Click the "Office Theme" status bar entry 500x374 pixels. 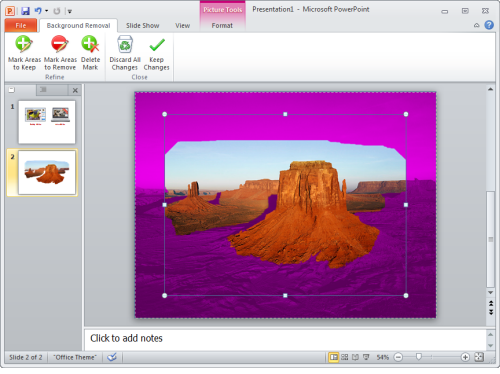coord(75,357)
